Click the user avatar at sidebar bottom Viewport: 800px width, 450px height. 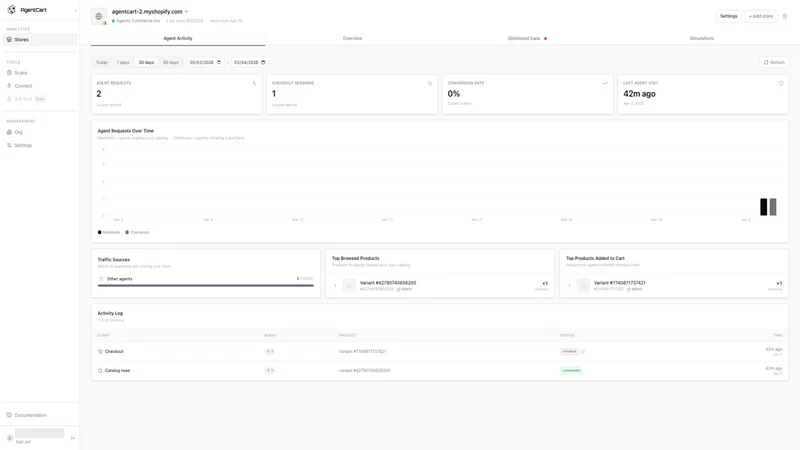point(10,438)
